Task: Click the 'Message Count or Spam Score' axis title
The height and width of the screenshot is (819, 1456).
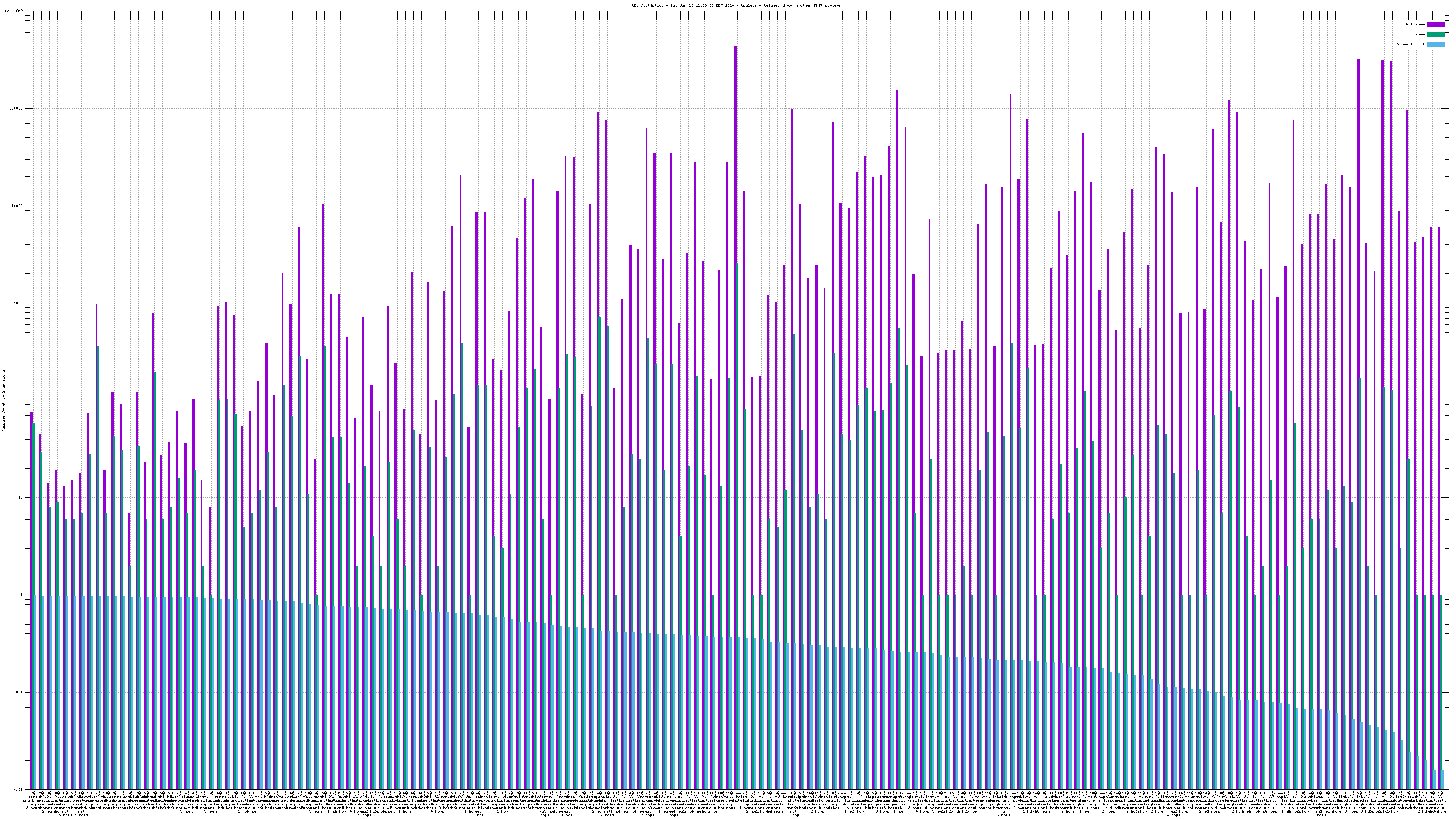Action: [3, 401]
